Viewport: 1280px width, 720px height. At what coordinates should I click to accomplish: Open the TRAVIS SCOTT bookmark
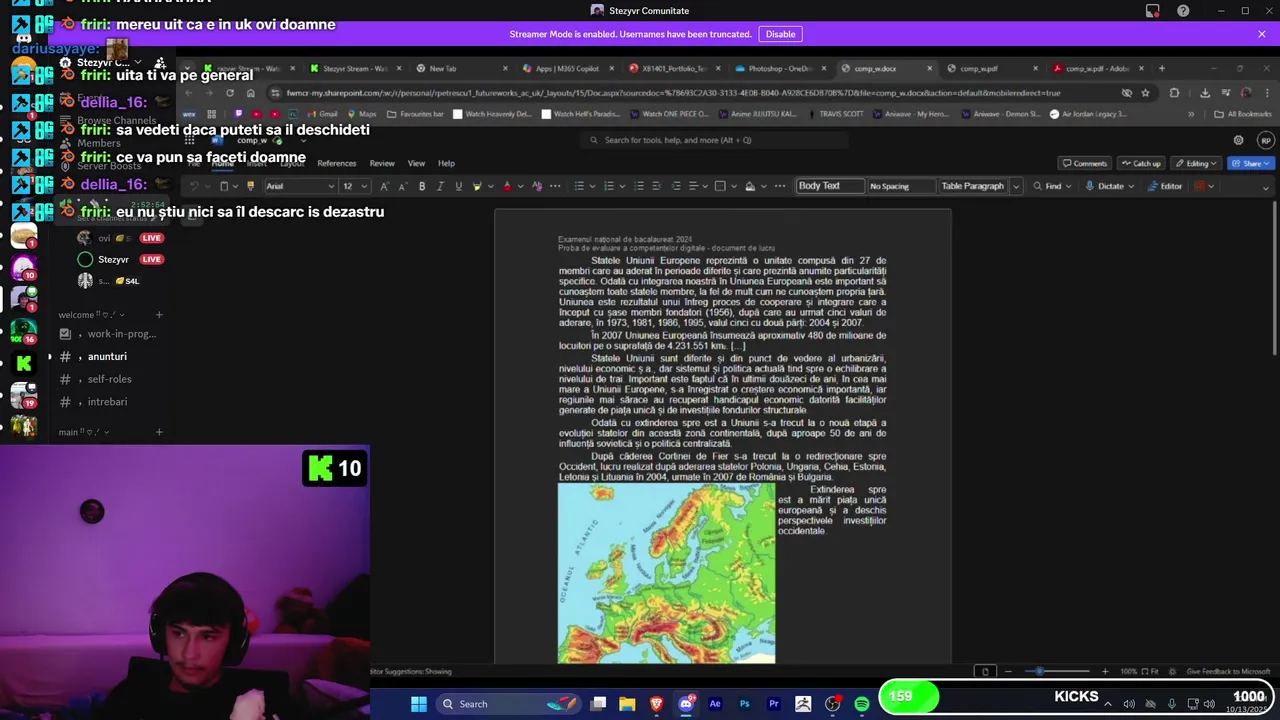pyautogui.click(x=835, y=114)
